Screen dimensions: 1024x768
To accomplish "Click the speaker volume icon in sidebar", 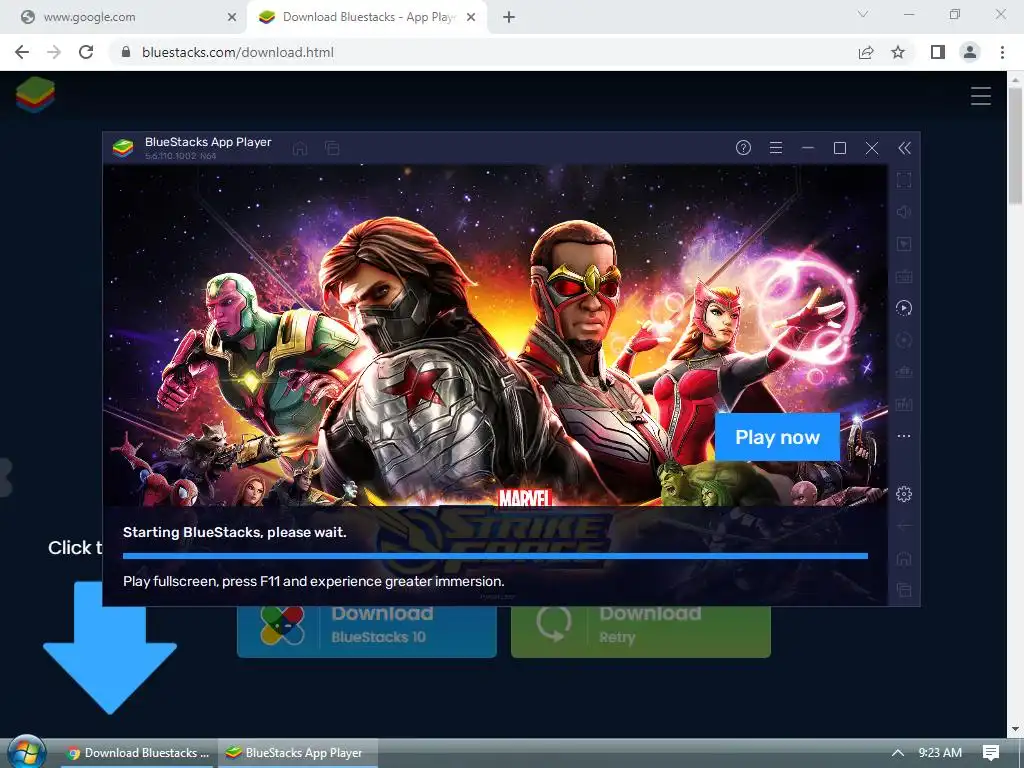I will click(904, 212).
